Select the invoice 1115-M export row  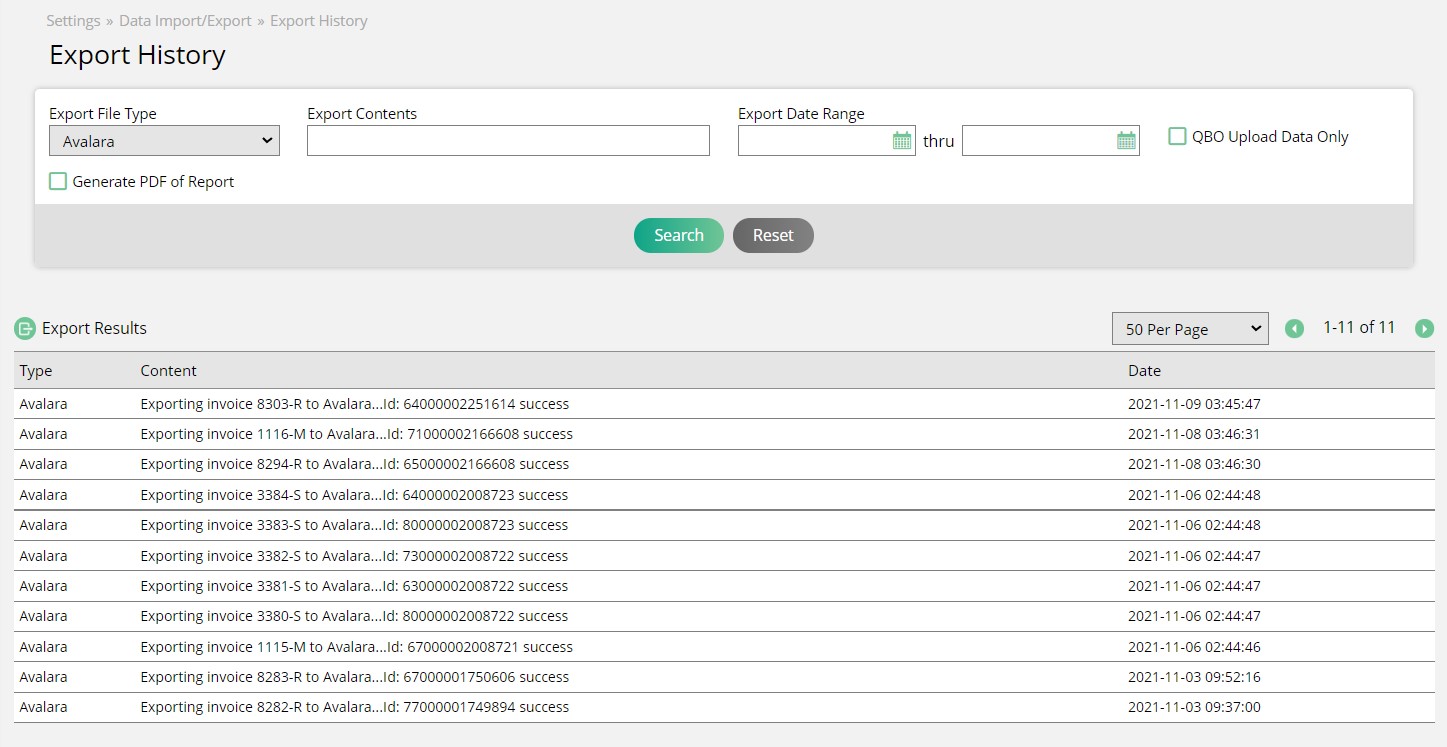pos(356,647)
